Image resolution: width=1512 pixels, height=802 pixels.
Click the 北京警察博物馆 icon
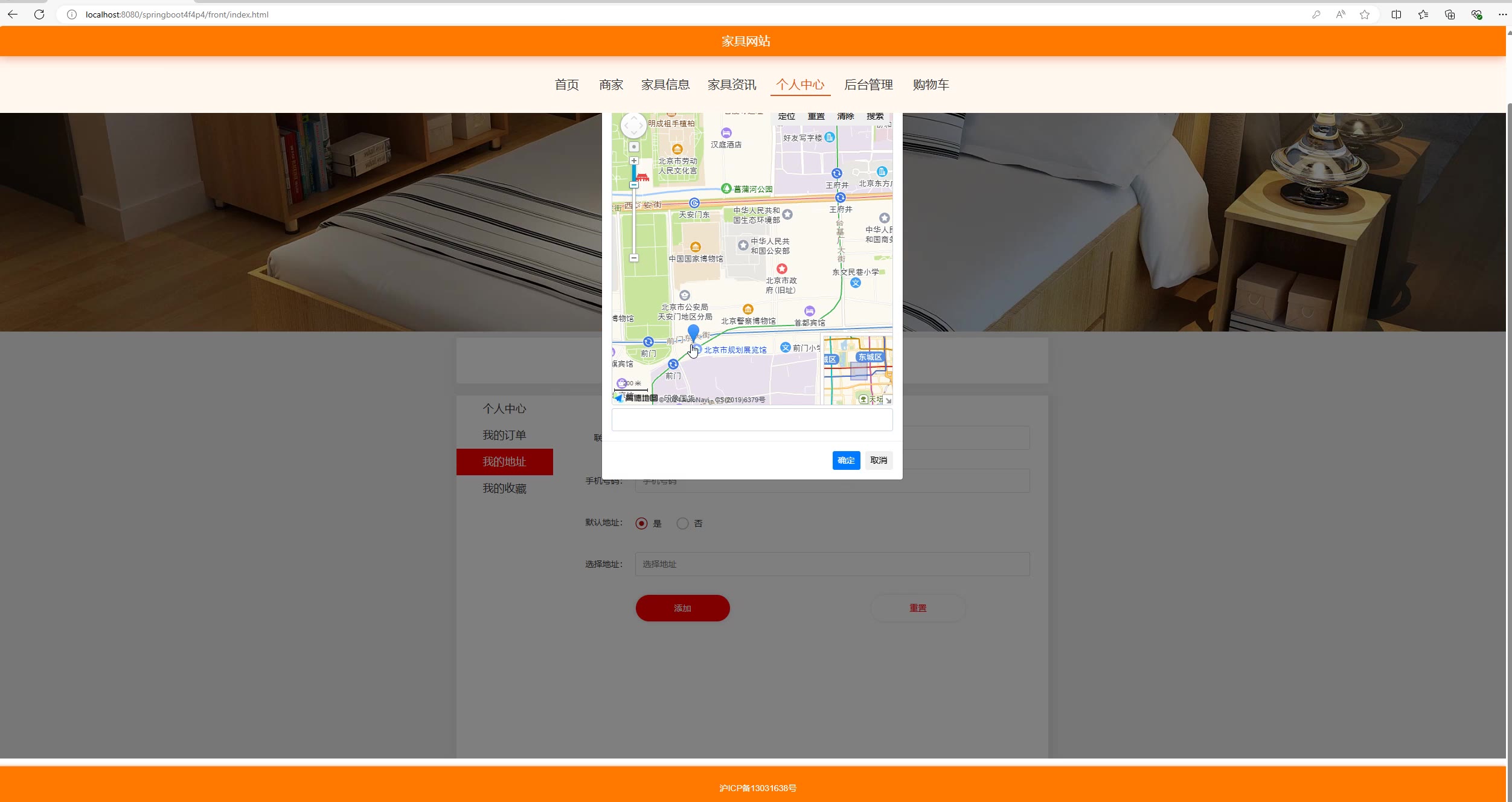748,309
